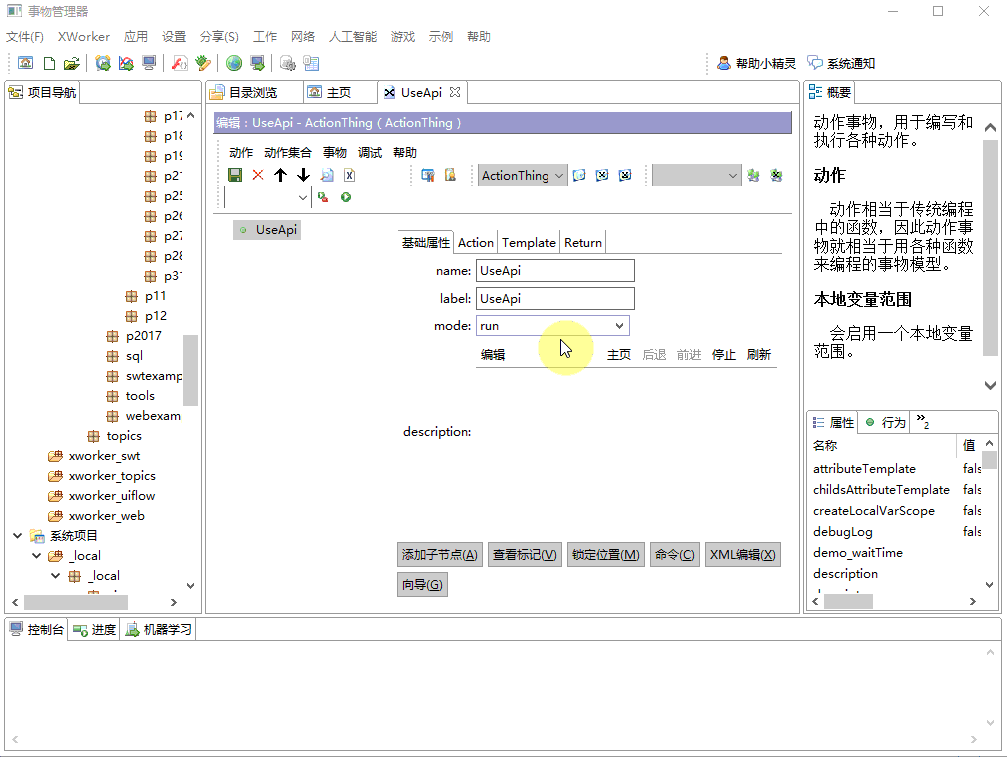Viewport: 1007px width, 757px height.
Task: Open the XWorker menu
Action: click(84, 37)
